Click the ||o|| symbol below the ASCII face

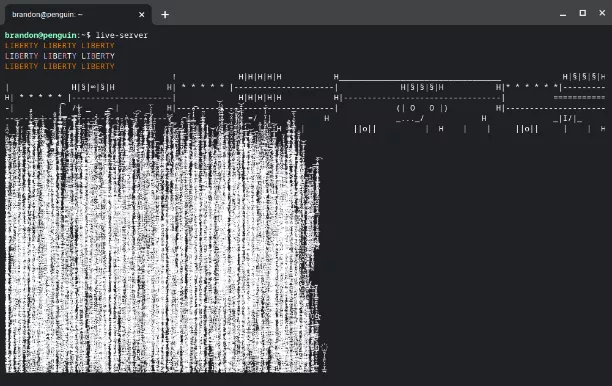365,129
